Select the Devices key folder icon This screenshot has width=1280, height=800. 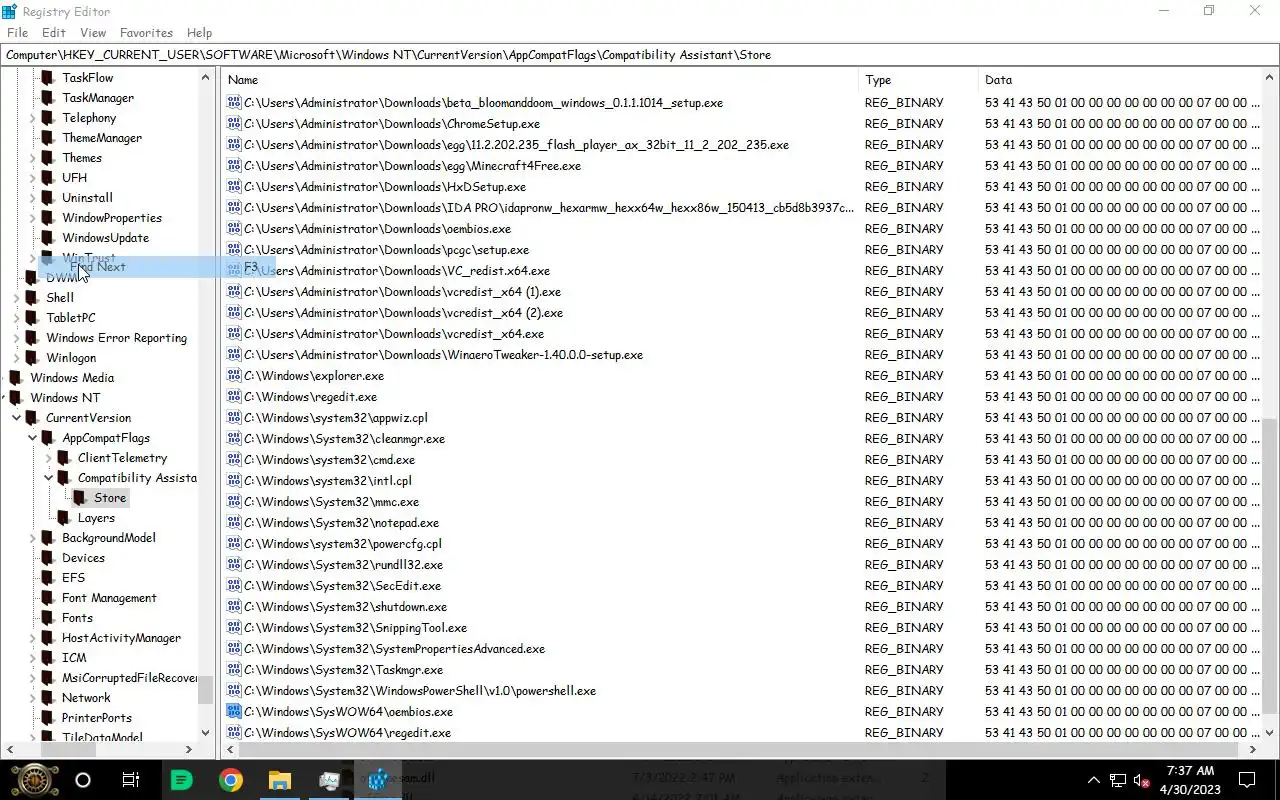47,558
